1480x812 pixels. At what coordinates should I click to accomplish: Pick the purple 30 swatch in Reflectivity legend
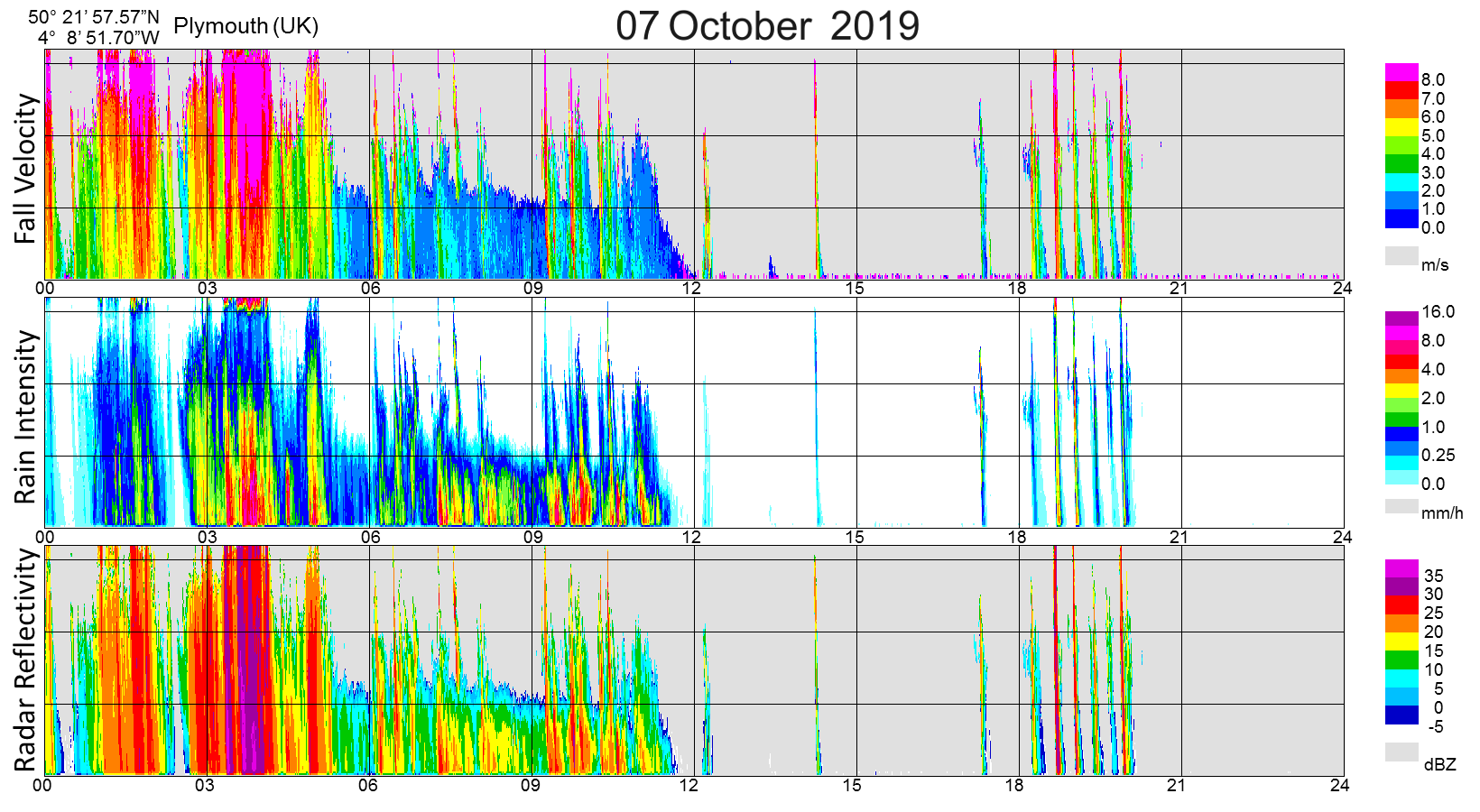coord(1401,586)
